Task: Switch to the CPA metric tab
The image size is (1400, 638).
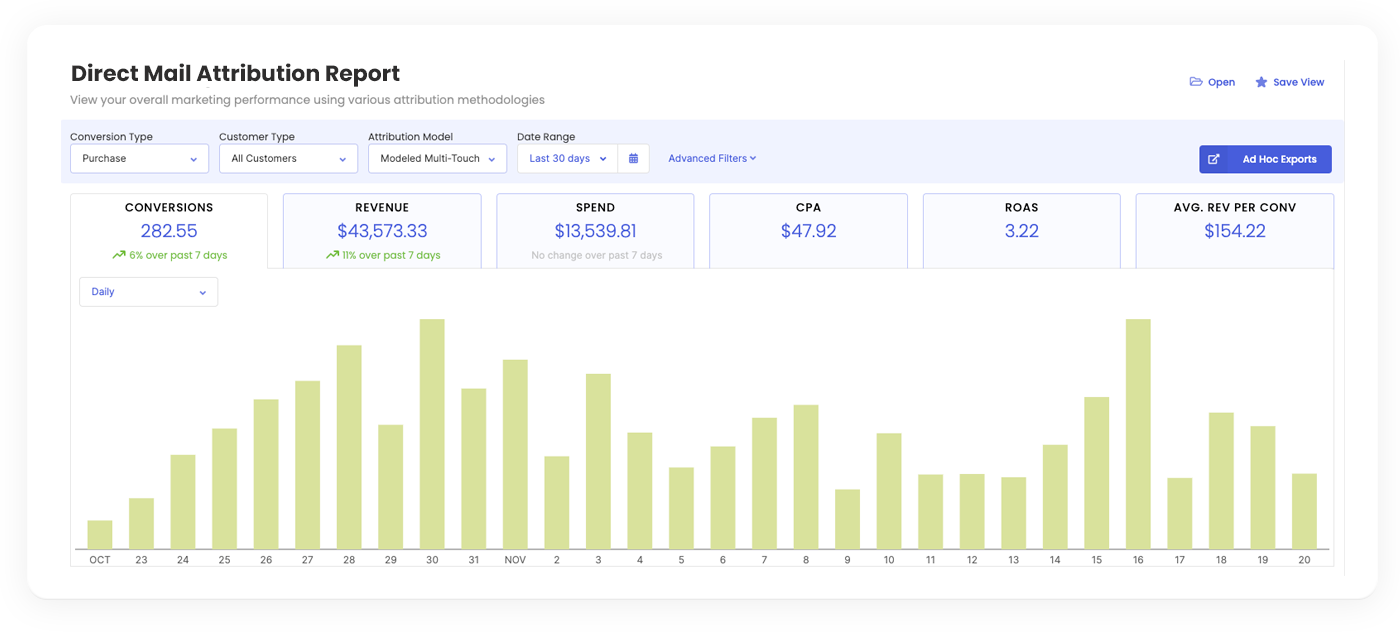Action: (x=808, y=230)
